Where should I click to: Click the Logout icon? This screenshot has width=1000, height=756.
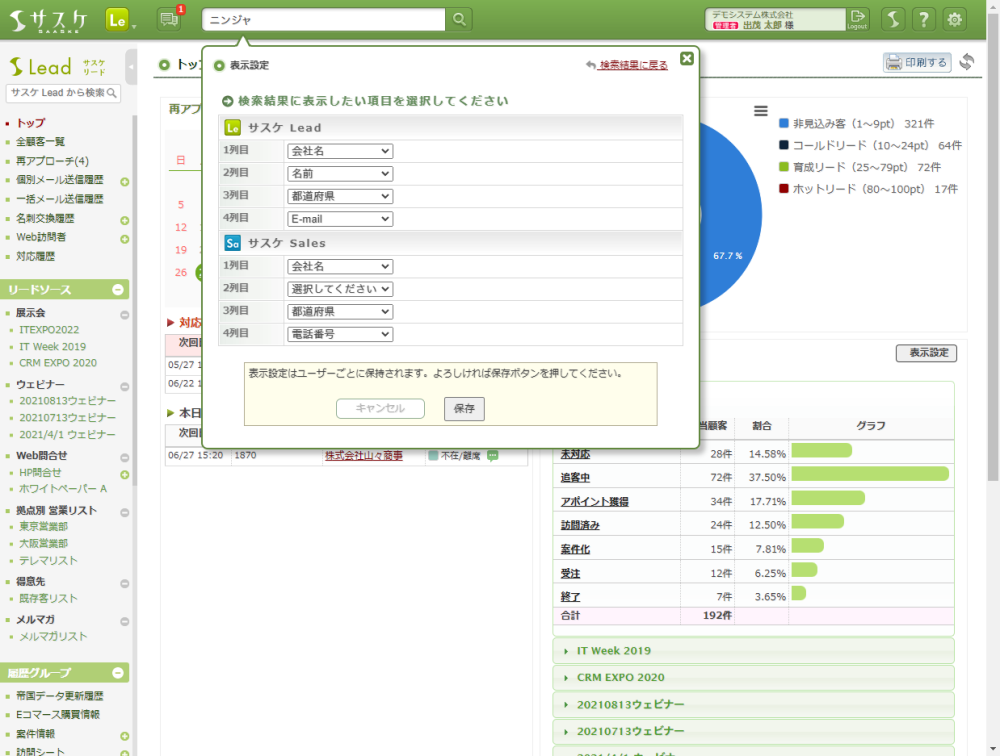pyautogui.click(x=857, y=19)
